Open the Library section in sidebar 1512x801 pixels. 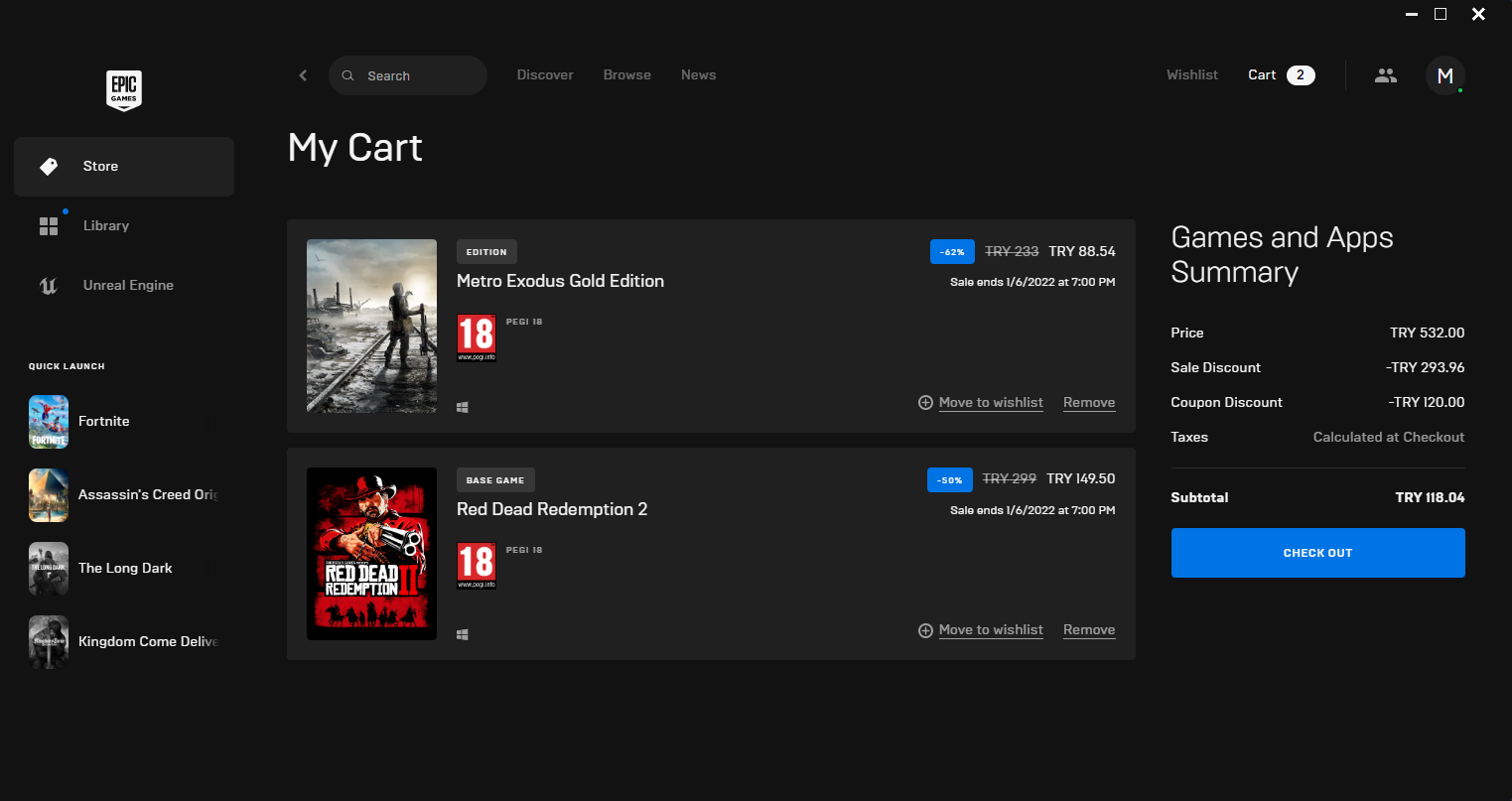pos(124,226)
